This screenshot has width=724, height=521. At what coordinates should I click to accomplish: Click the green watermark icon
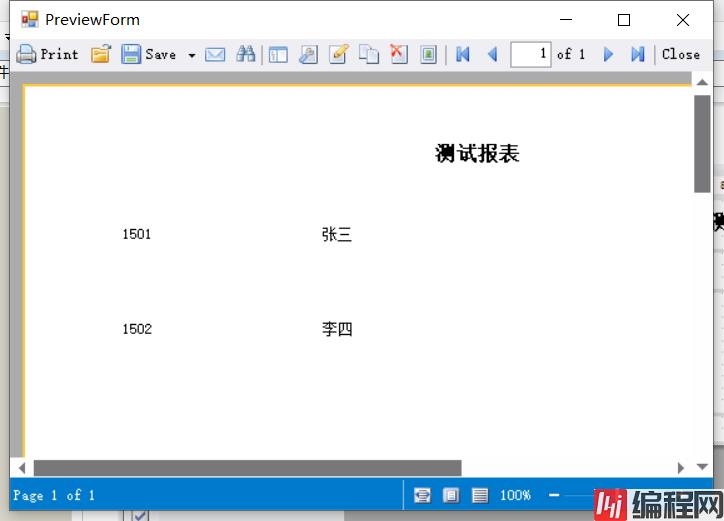point(428,54)
